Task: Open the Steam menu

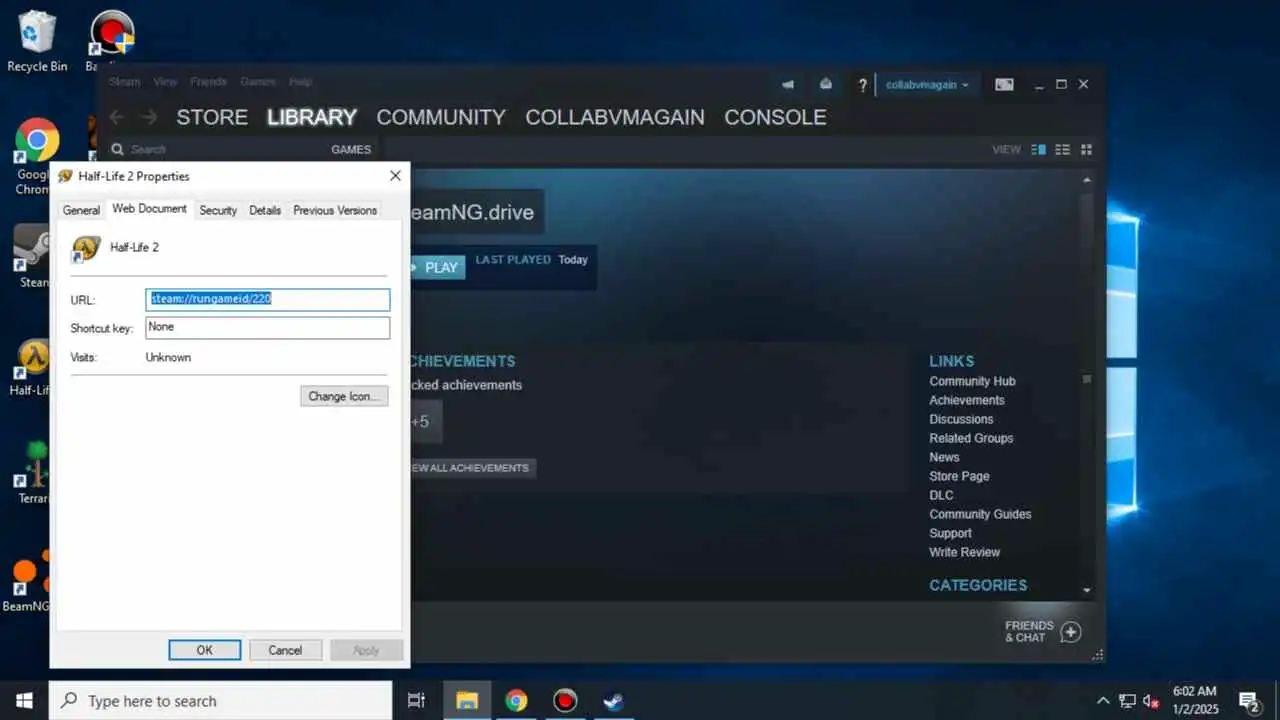Action: (125, 82)
